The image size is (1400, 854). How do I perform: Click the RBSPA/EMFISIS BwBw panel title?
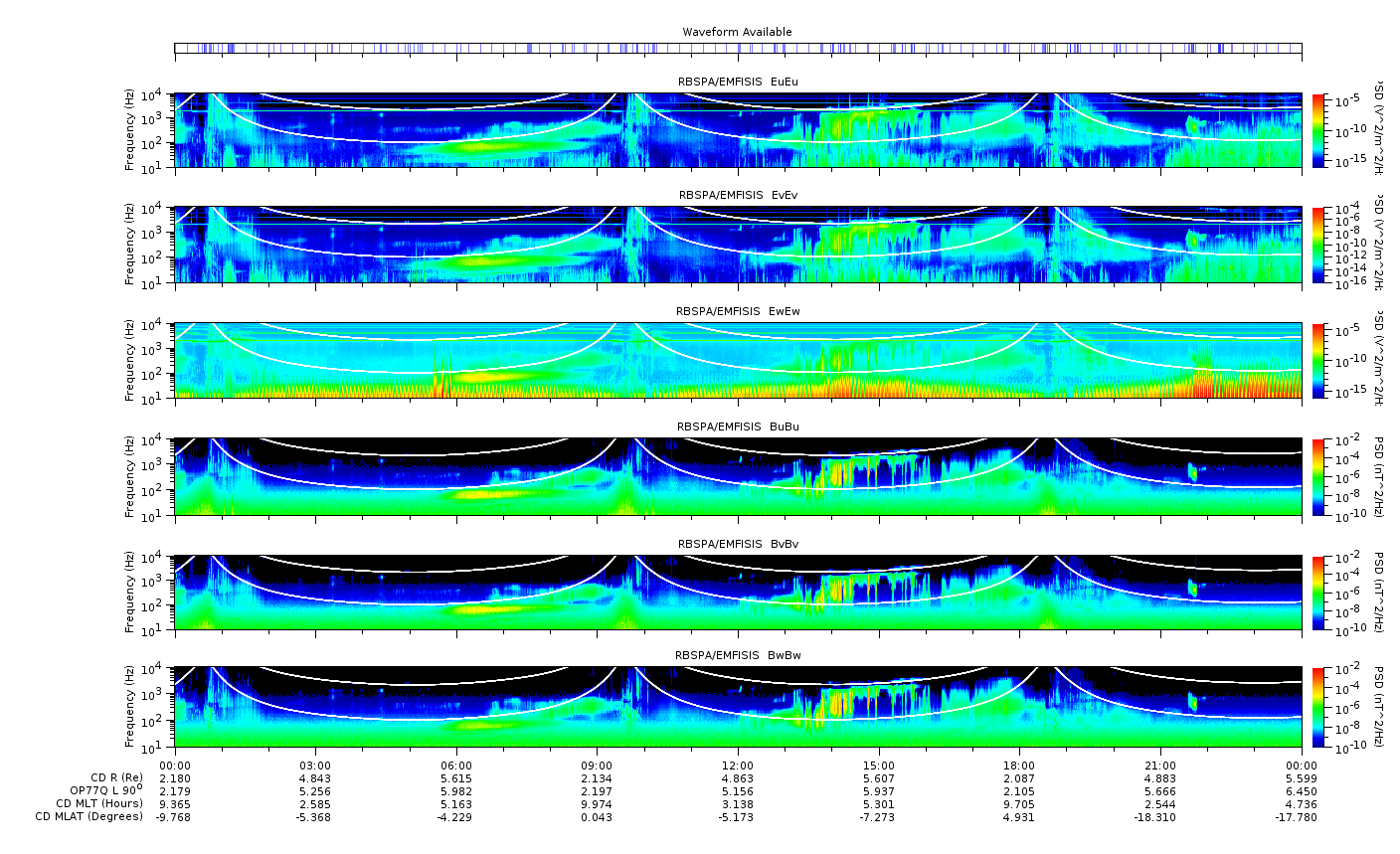click(x=737, y=655)
